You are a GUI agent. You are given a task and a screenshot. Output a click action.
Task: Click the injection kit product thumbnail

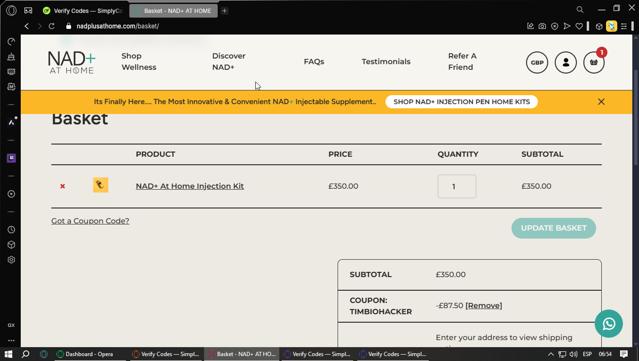101,185
